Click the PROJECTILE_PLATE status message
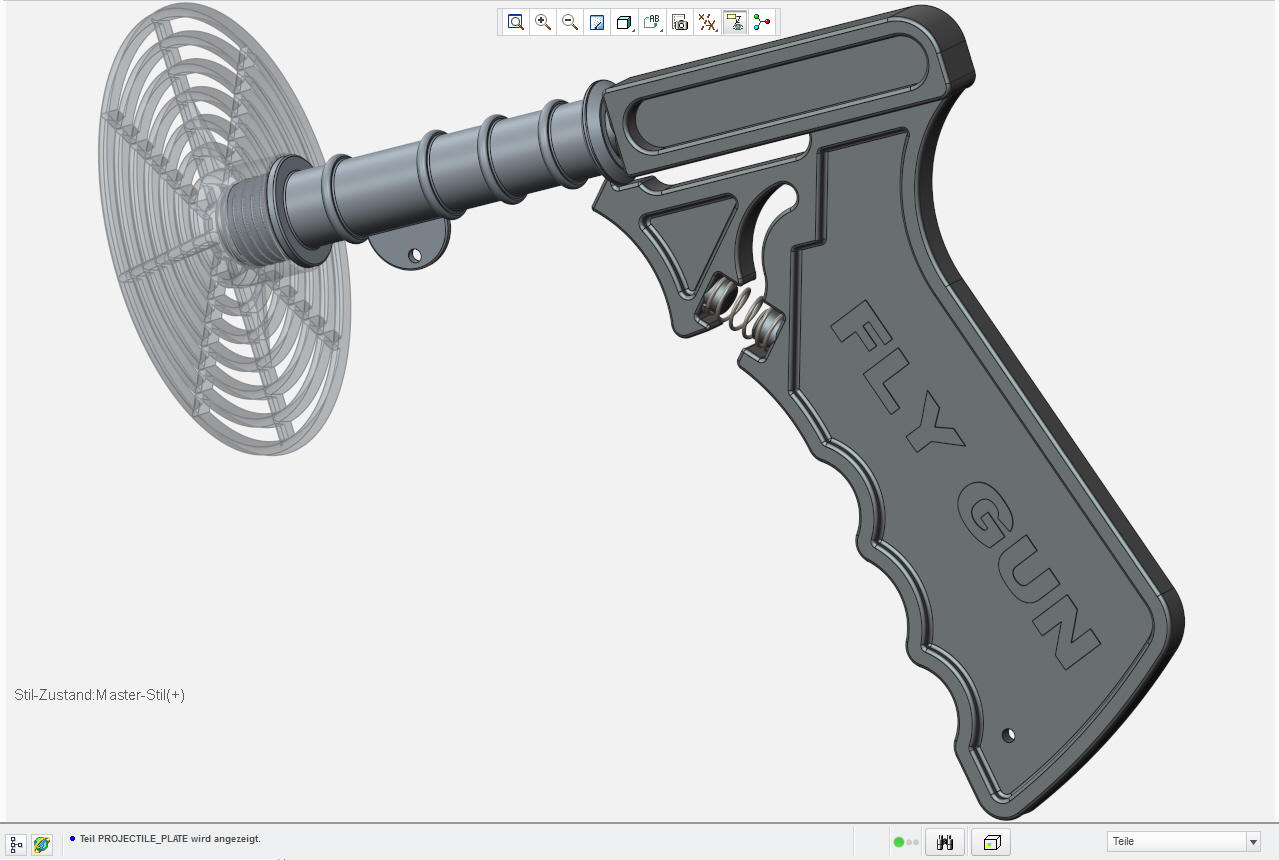1279x860 pixels. (170, 839)
